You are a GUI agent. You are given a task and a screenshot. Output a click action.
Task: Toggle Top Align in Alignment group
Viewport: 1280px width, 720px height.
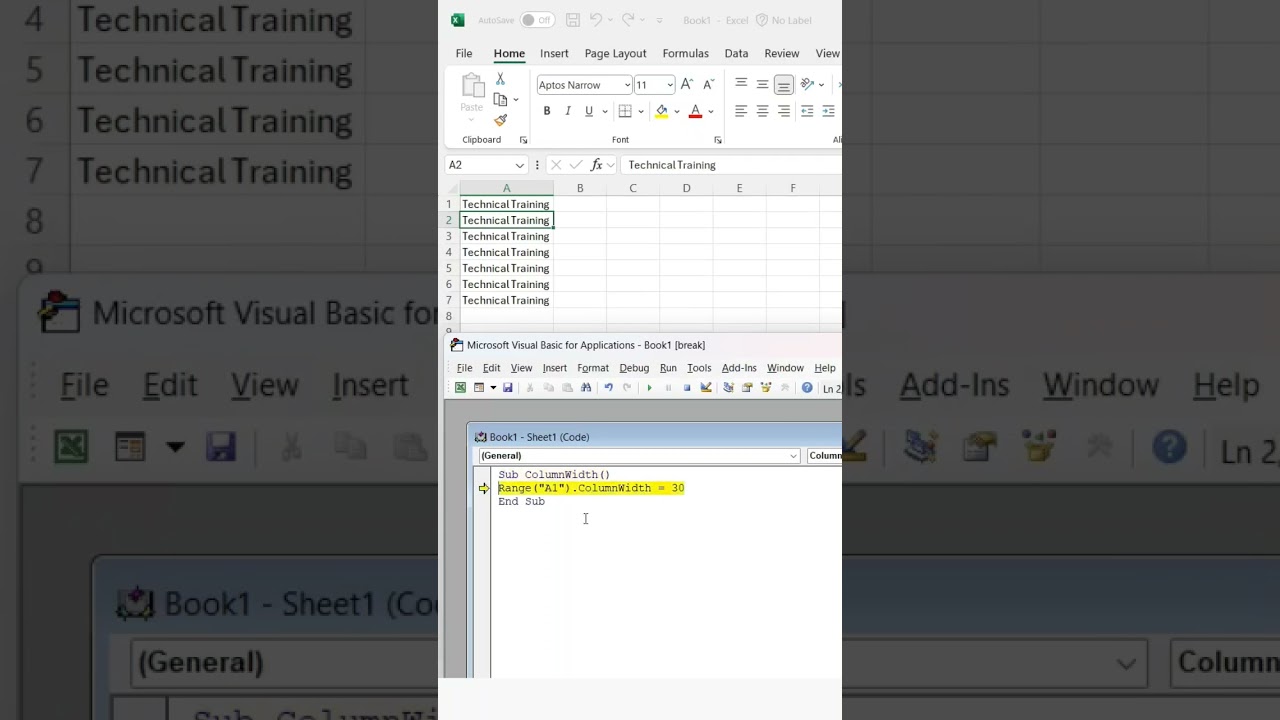tap(741, 84)
